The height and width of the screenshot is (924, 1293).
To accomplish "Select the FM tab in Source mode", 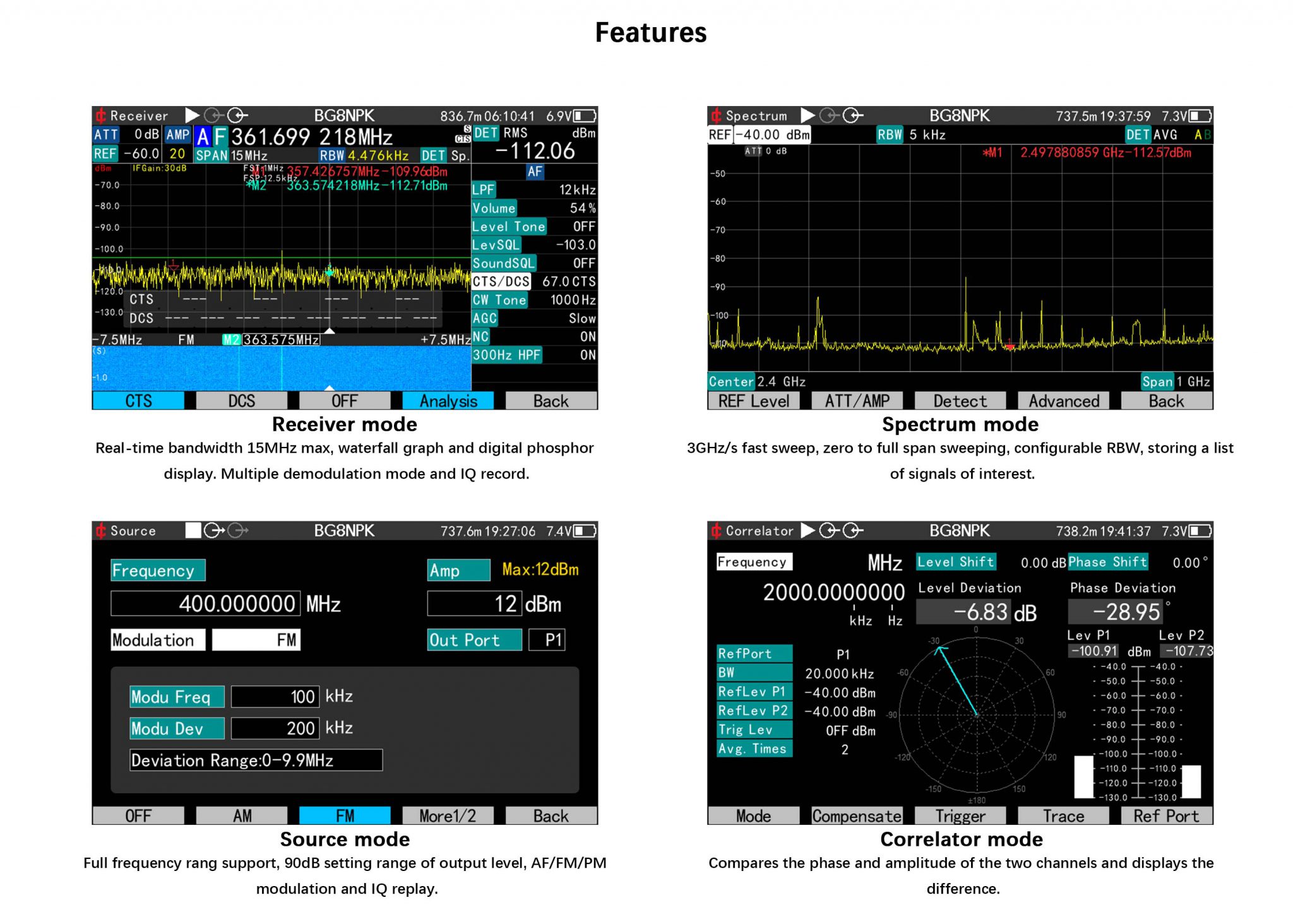I will [x=345, y=815].
